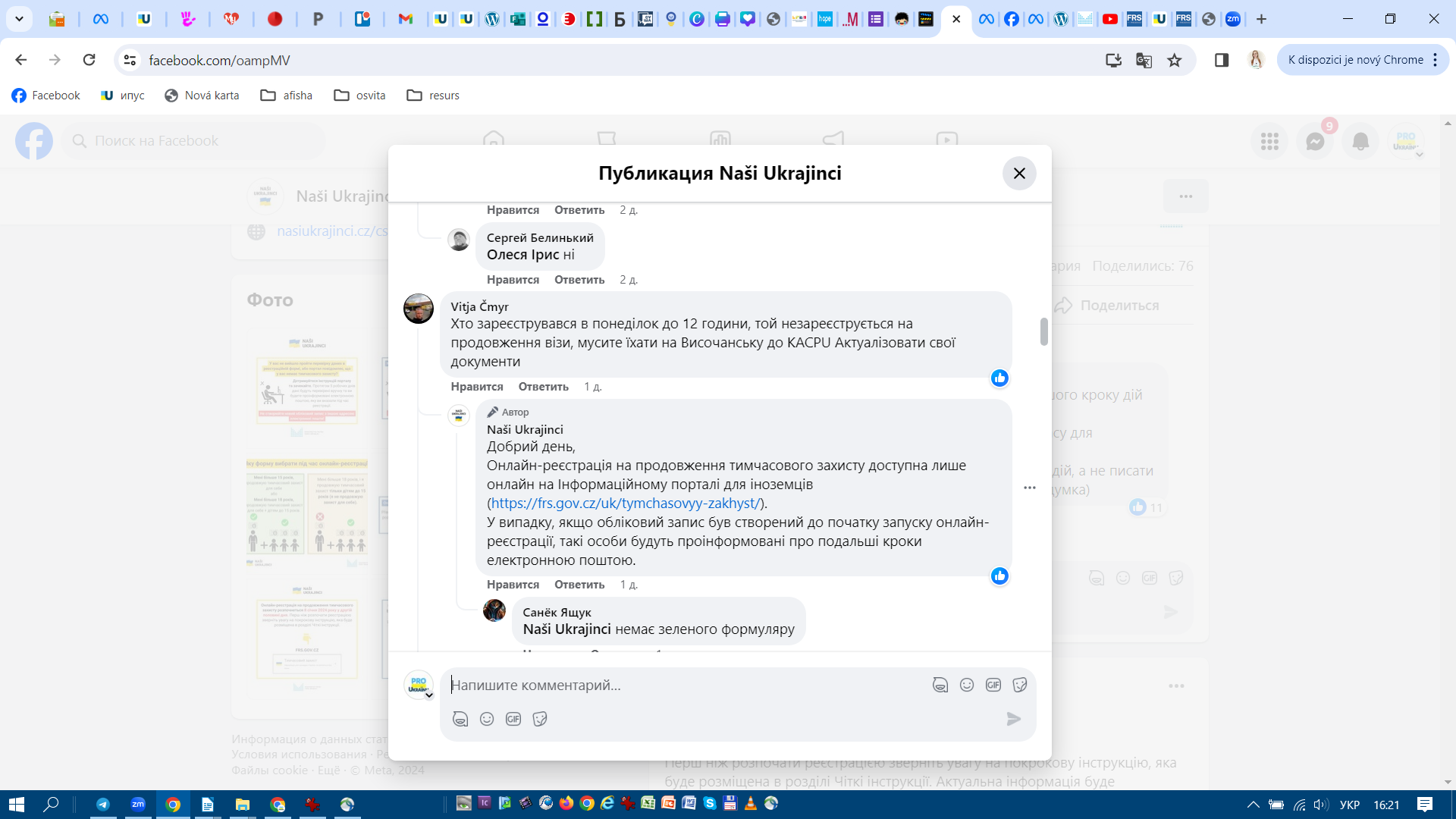Open emoji picker in comment field top row

(967, 686)
